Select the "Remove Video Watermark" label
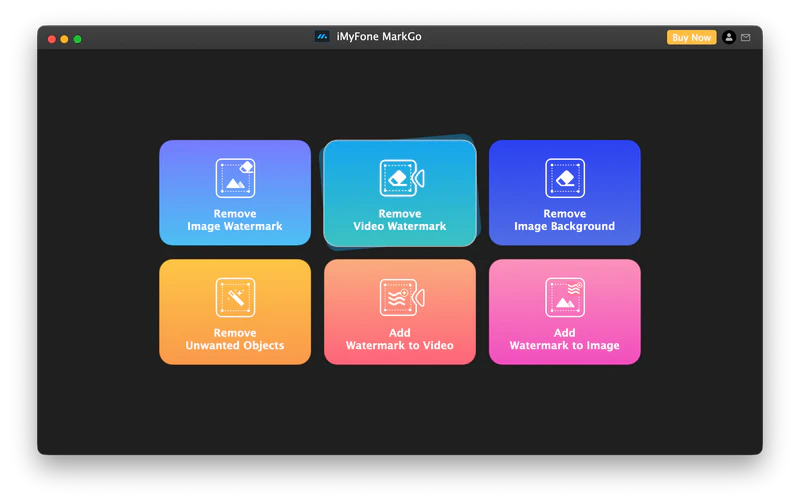800x504 pixels. (400, 220)
